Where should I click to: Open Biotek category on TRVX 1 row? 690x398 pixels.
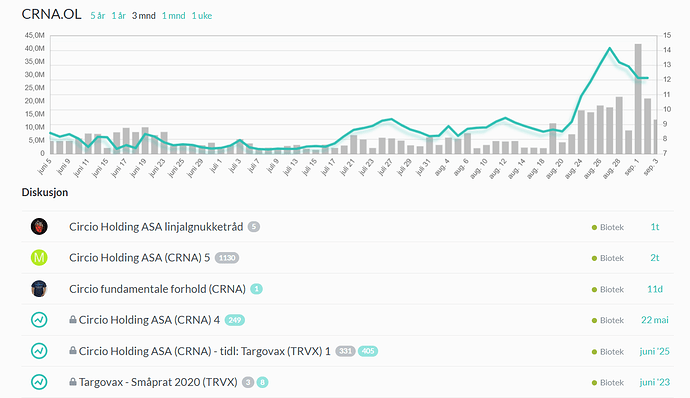click(x=608, y=351)
